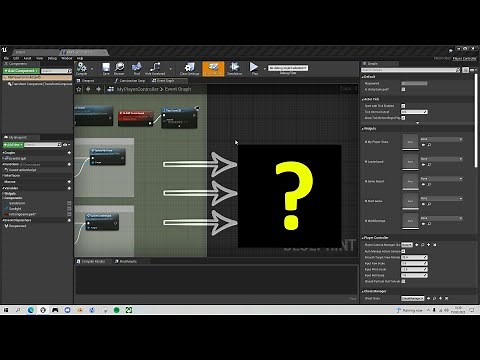The image size is (480, 360).
Task: Click the Details panel vertical scrollbar
Action: pyautogui.click(x=476, y=120)
